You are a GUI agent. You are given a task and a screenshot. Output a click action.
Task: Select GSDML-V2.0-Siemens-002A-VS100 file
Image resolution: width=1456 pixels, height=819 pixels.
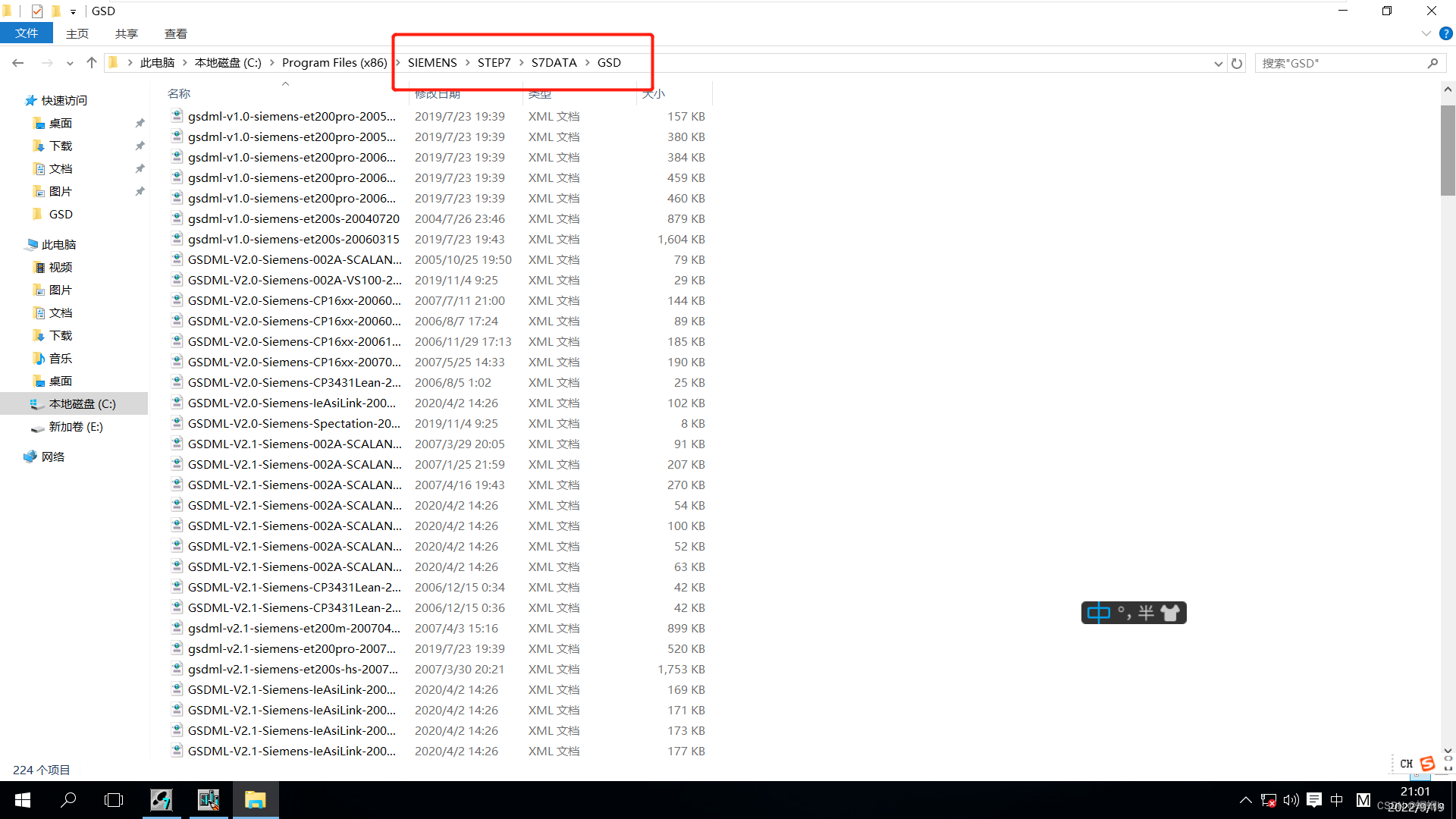click(294, 281)
